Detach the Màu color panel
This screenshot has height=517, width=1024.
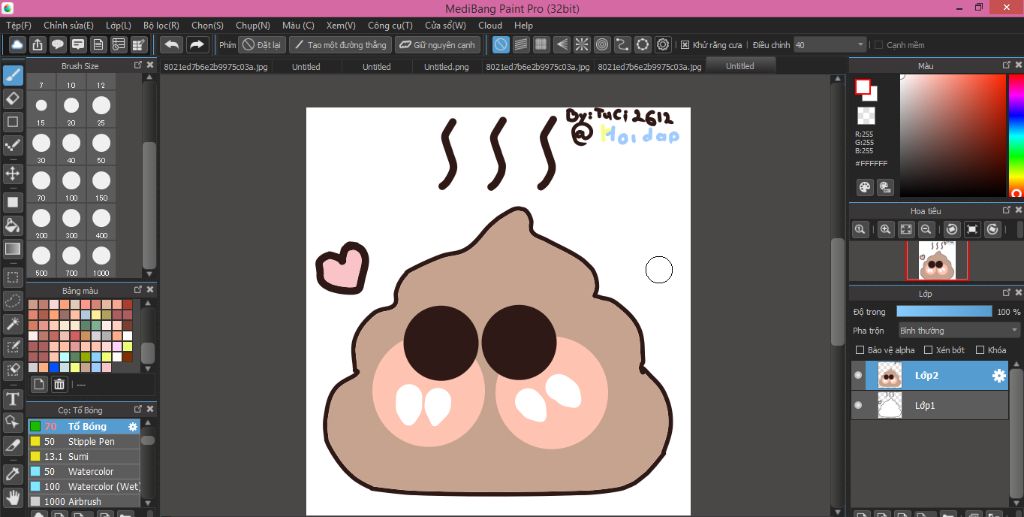1006,65
